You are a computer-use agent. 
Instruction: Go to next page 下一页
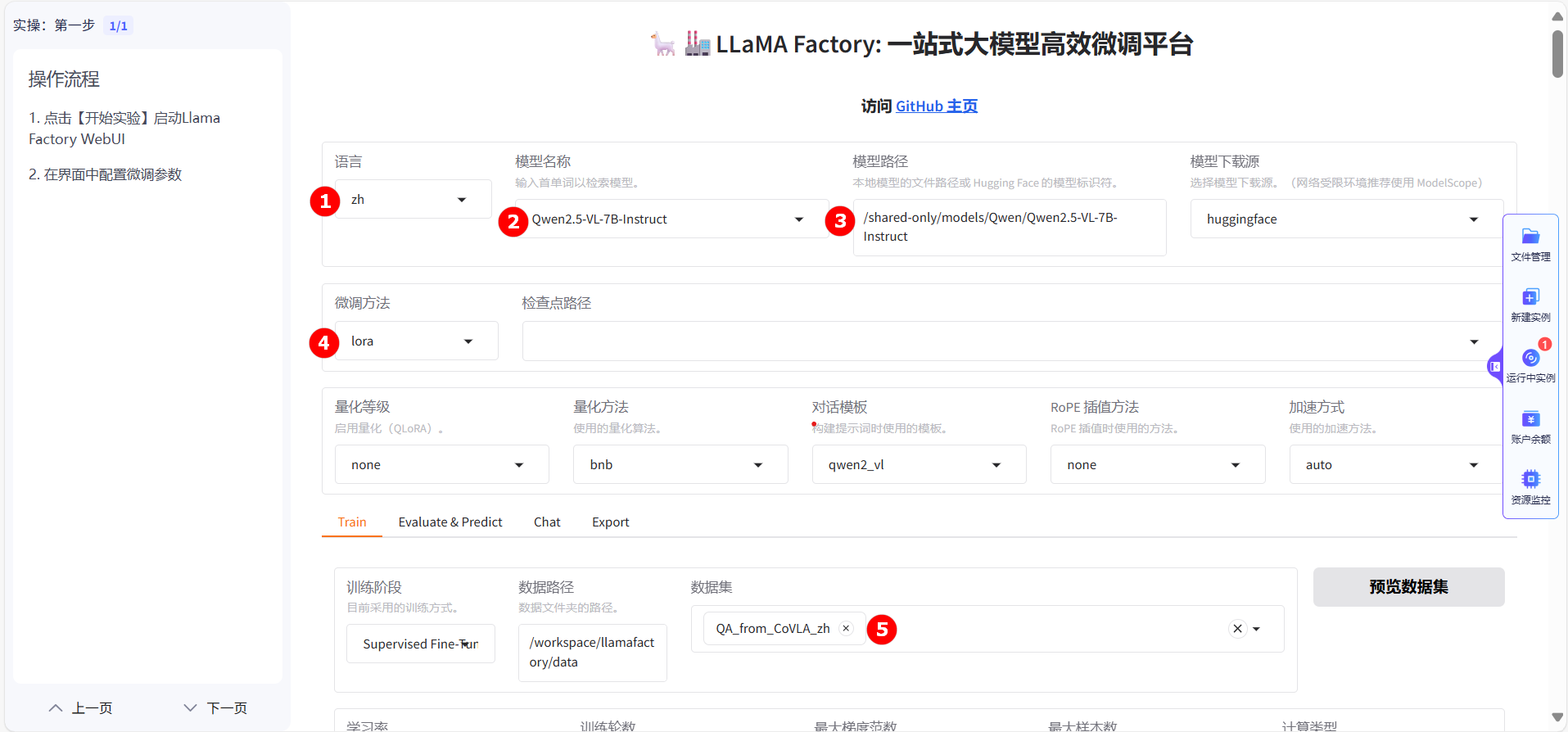pos(215,708)
